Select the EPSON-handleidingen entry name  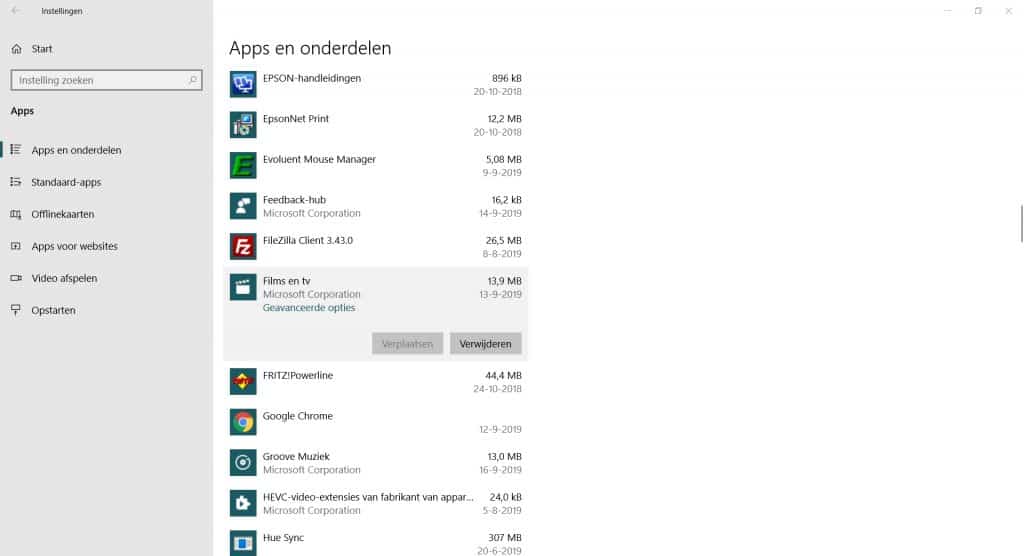312,78
